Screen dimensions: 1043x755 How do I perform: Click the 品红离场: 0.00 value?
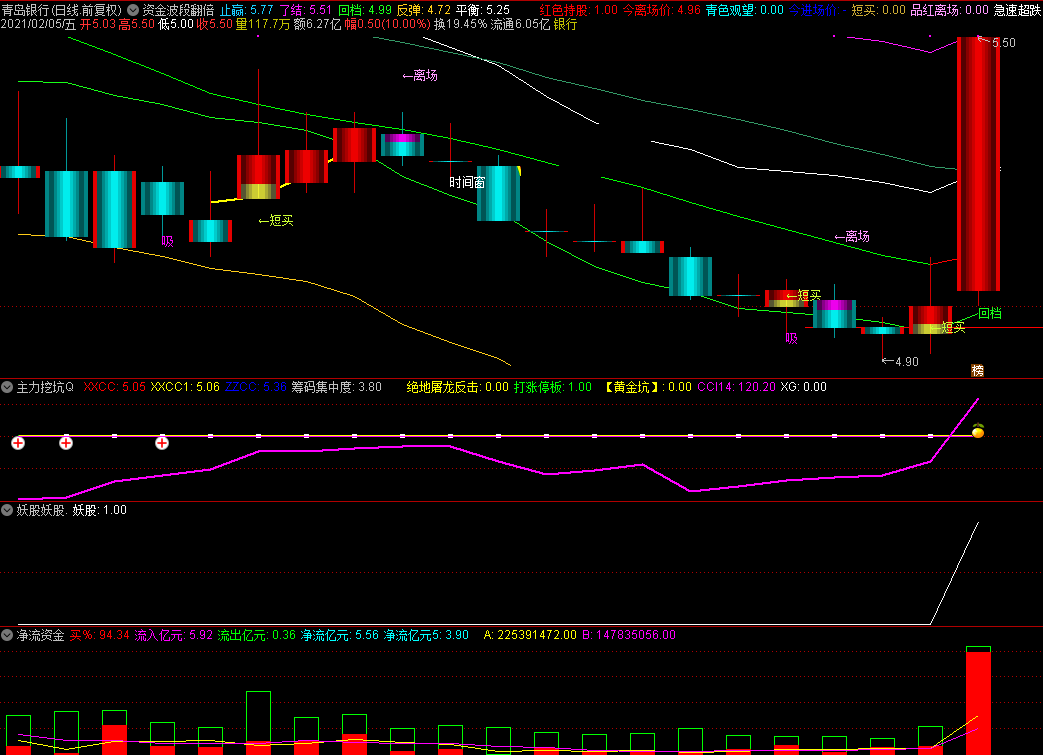click(x=950, y=10)
